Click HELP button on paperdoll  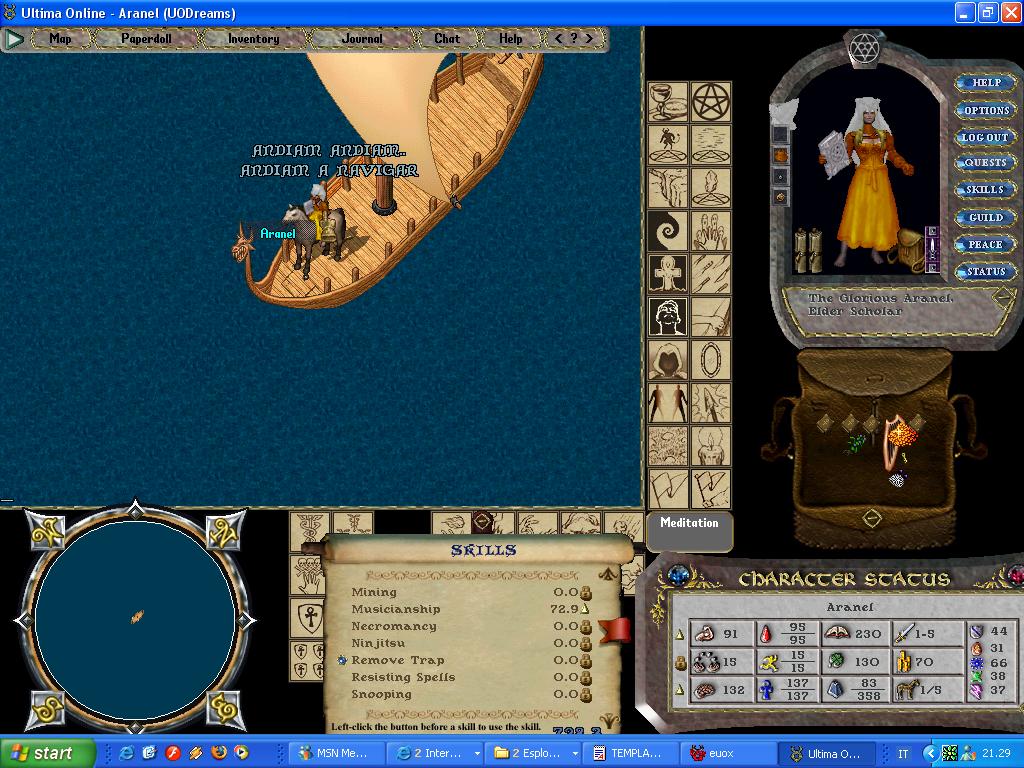(x=986, y=83)
